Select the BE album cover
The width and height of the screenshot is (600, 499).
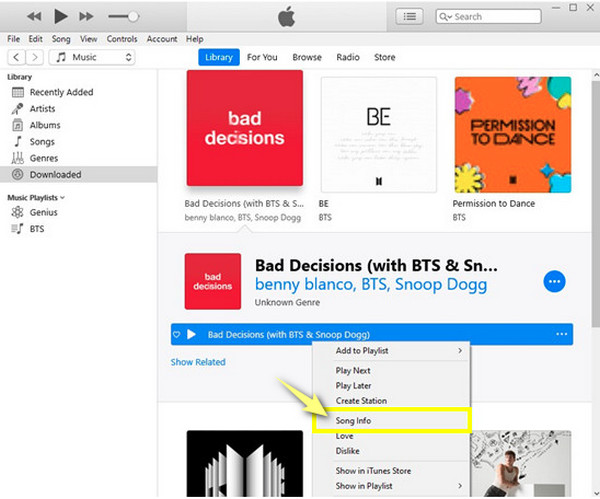(379, 135)
